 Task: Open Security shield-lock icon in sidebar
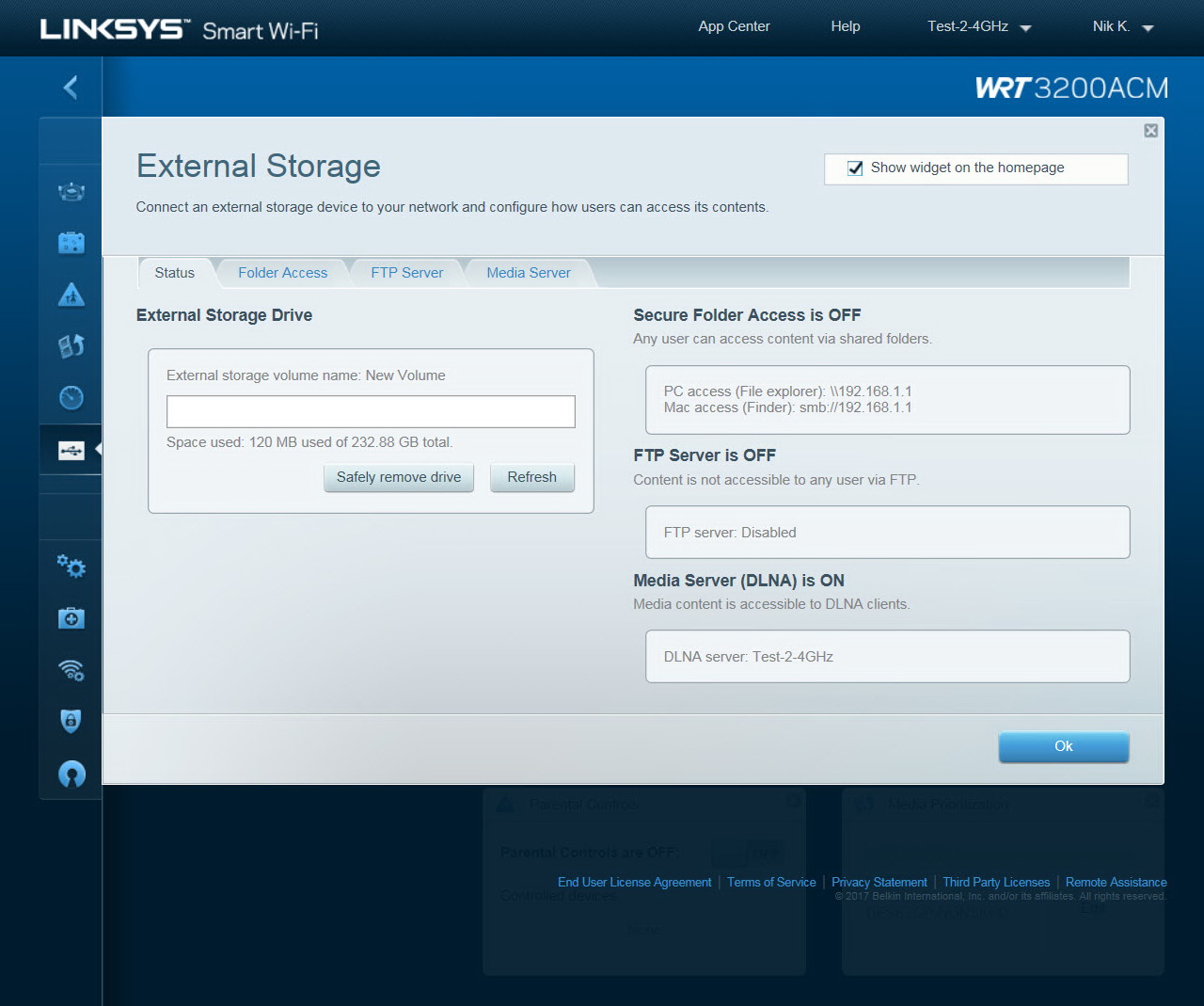coord(71,721)
